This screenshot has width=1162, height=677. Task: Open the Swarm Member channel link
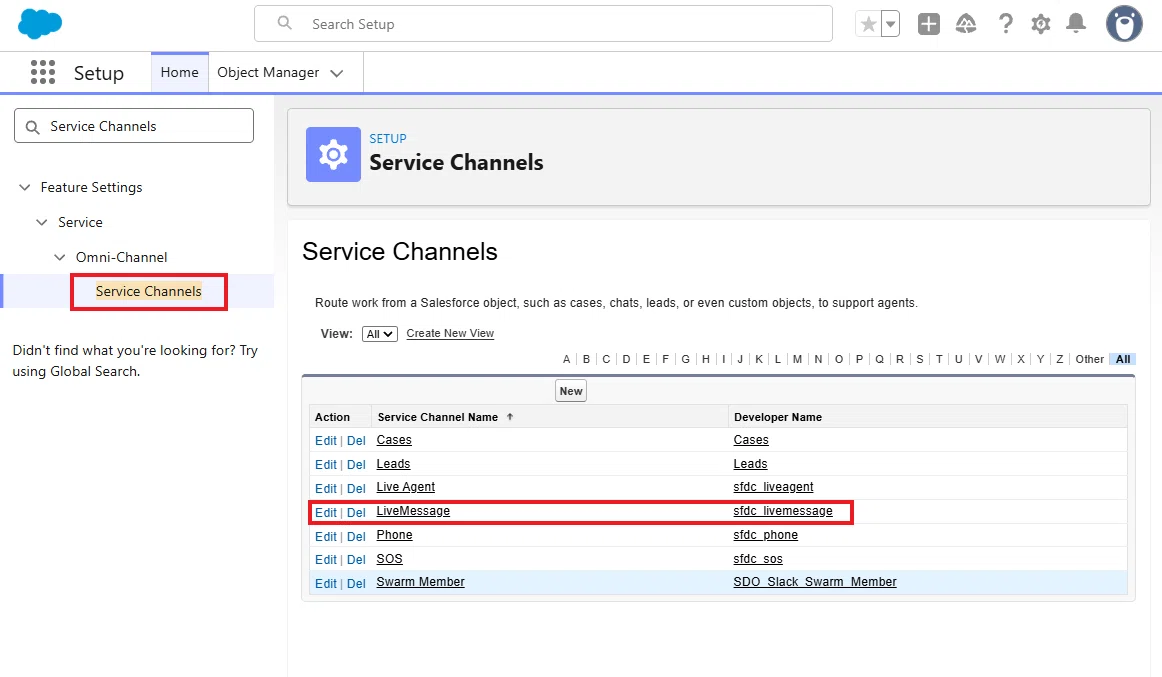click(420, 581)
